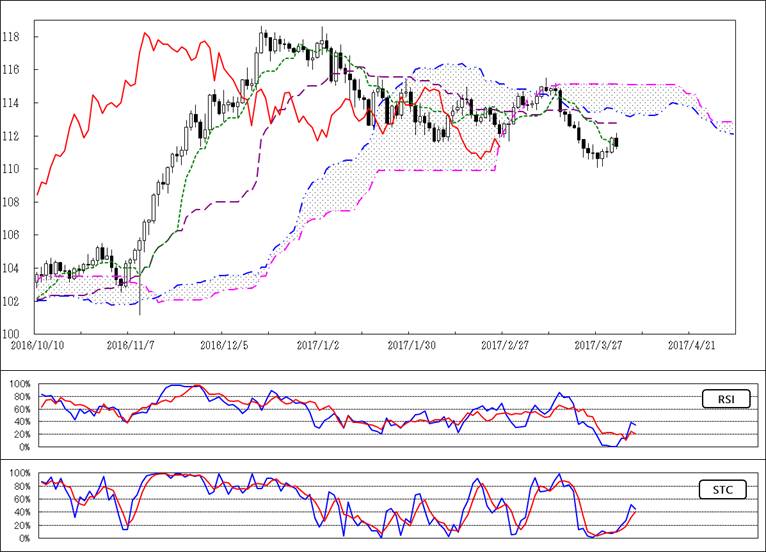Click the 0% label in RSI panel
This screenshot has height=552, width=766.
point(22,447)
